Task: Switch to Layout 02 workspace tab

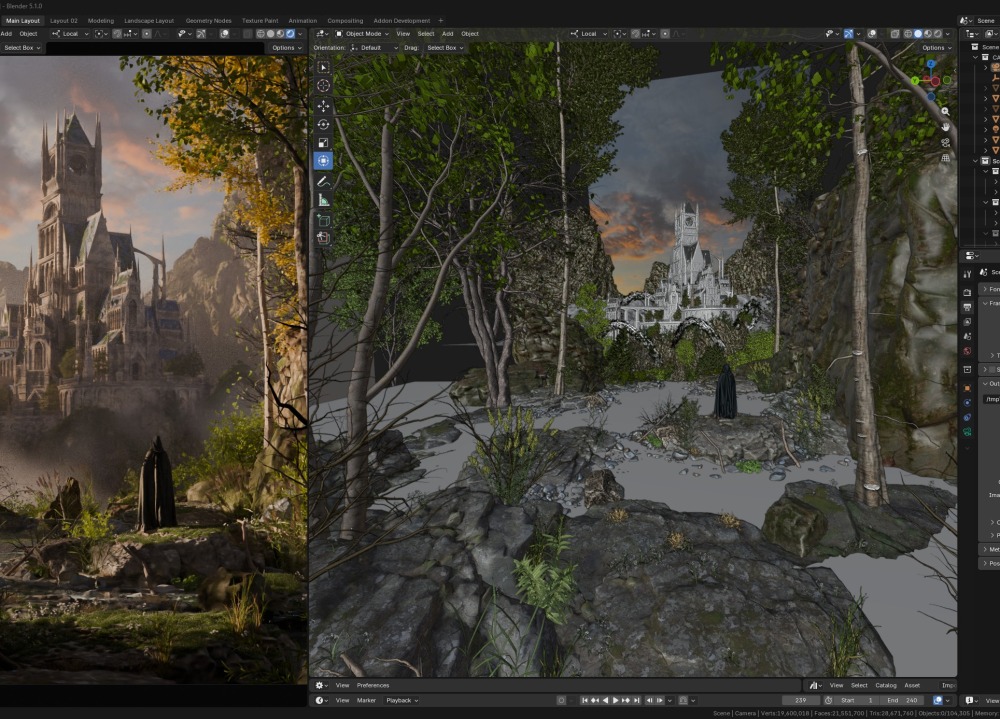Action: 64,20
